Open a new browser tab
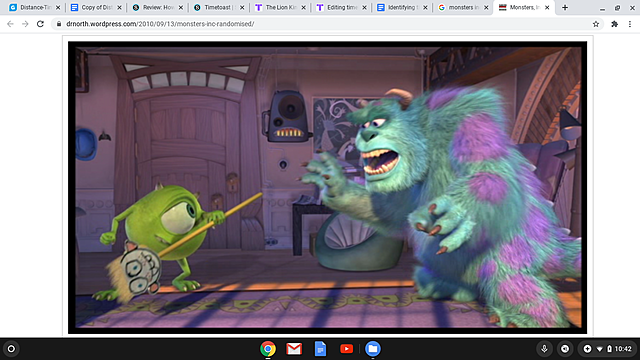640x360 pixels. (x=565, y=7)
